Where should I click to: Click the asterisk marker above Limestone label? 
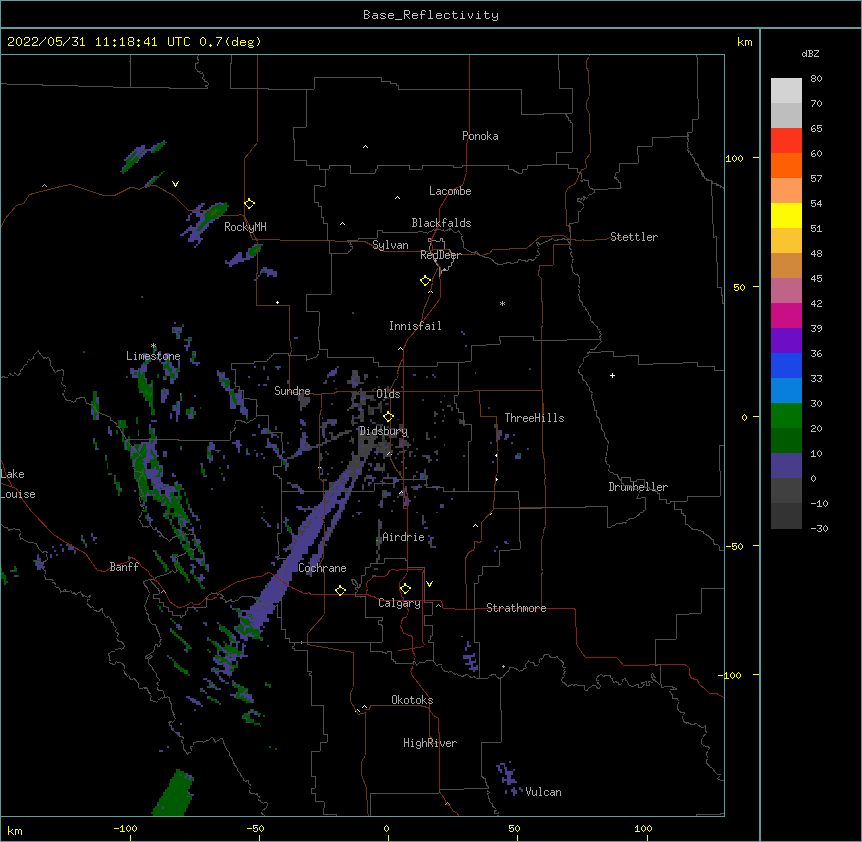(x=153, y=346)
